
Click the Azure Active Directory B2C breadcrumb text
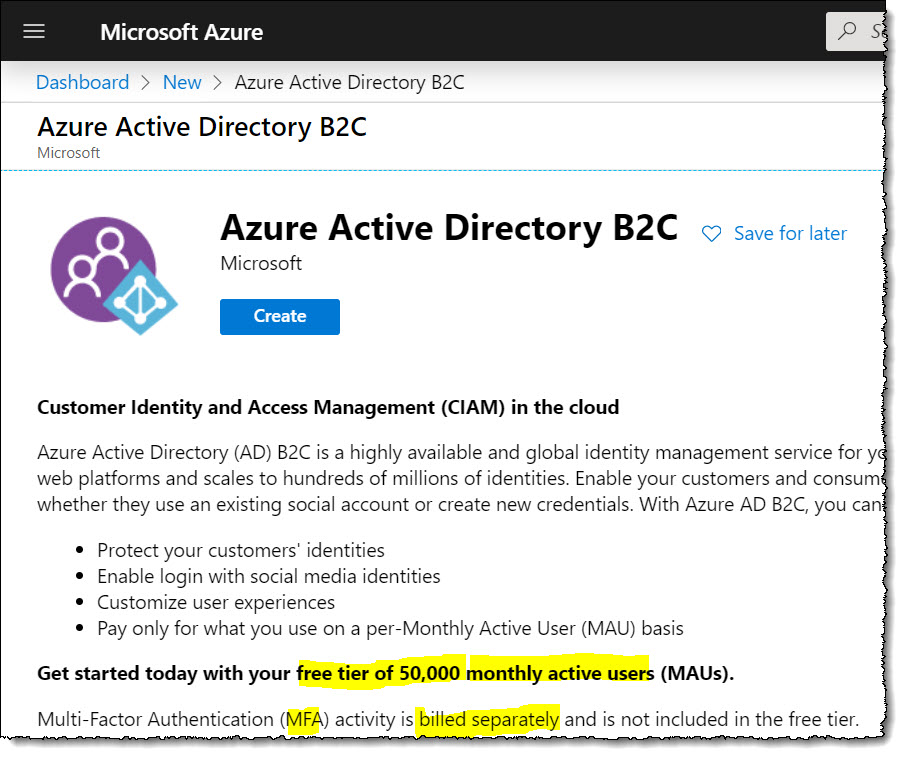coord(349,83)
